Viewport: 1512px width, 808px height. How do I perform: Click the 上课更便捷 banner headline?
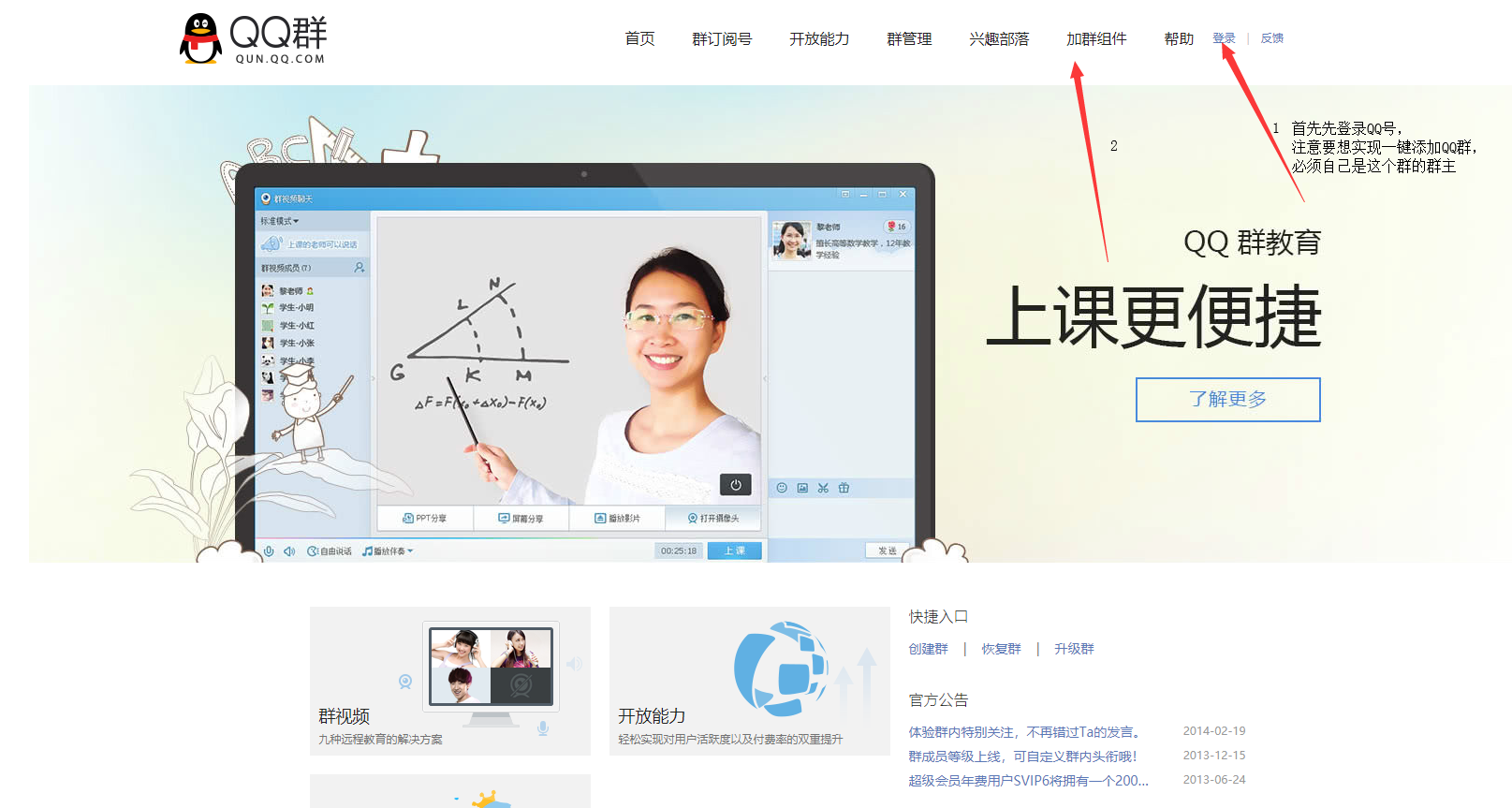point(1153,317)
